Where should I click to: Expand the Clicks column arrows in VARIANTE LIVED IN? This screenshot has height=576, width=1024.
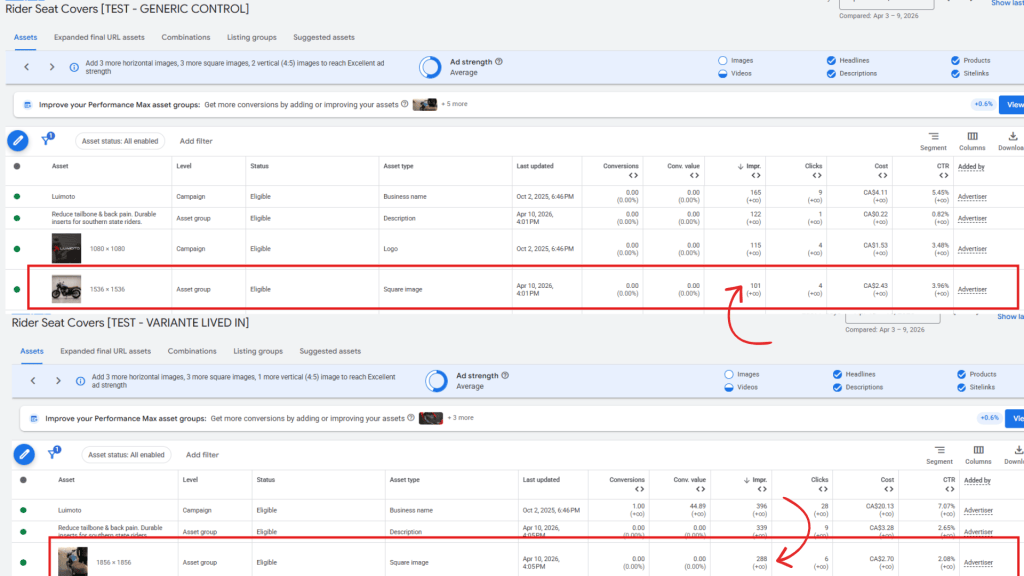(823, 489)
